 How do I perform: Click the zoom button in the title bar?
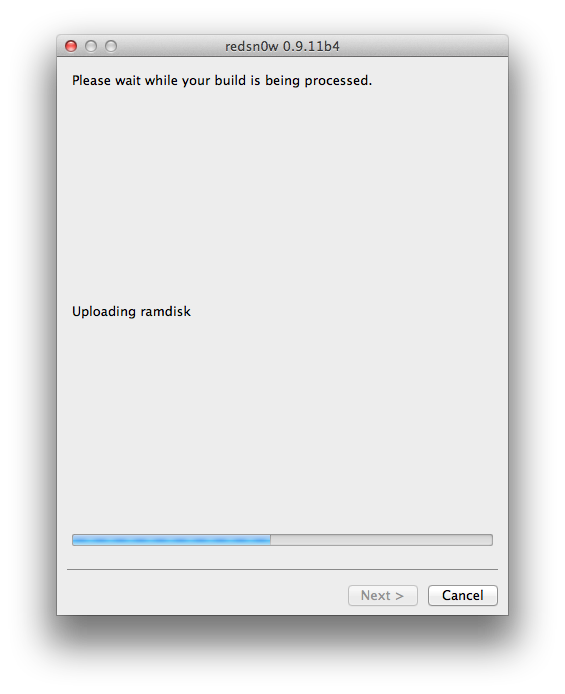[111, 46]
